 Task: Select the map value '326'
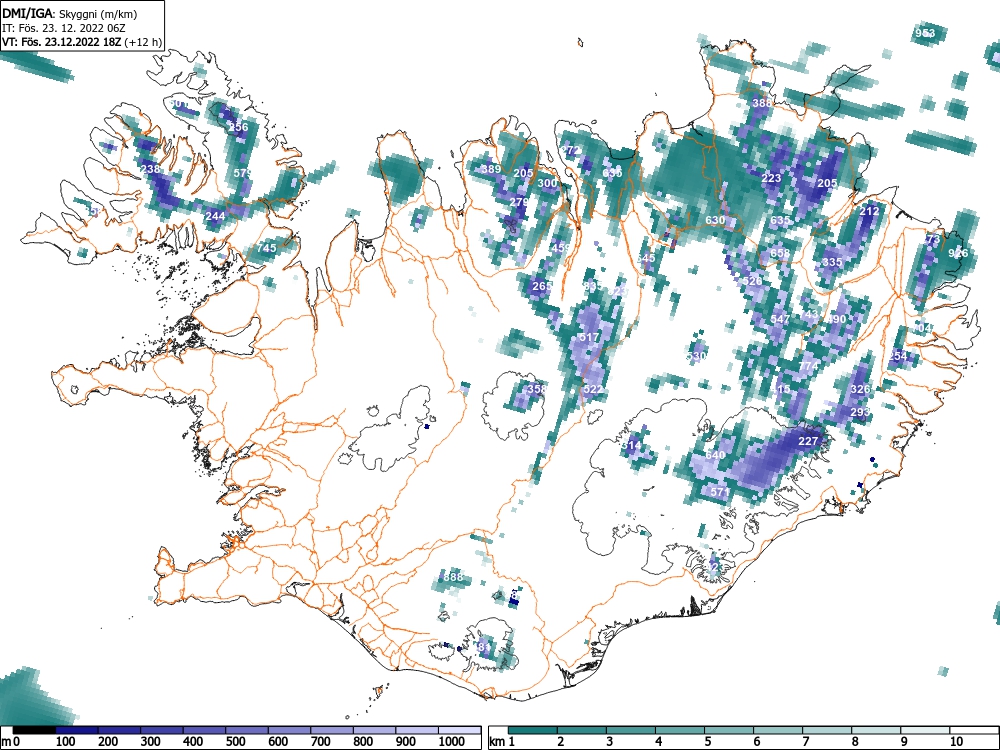coord(860,389)
